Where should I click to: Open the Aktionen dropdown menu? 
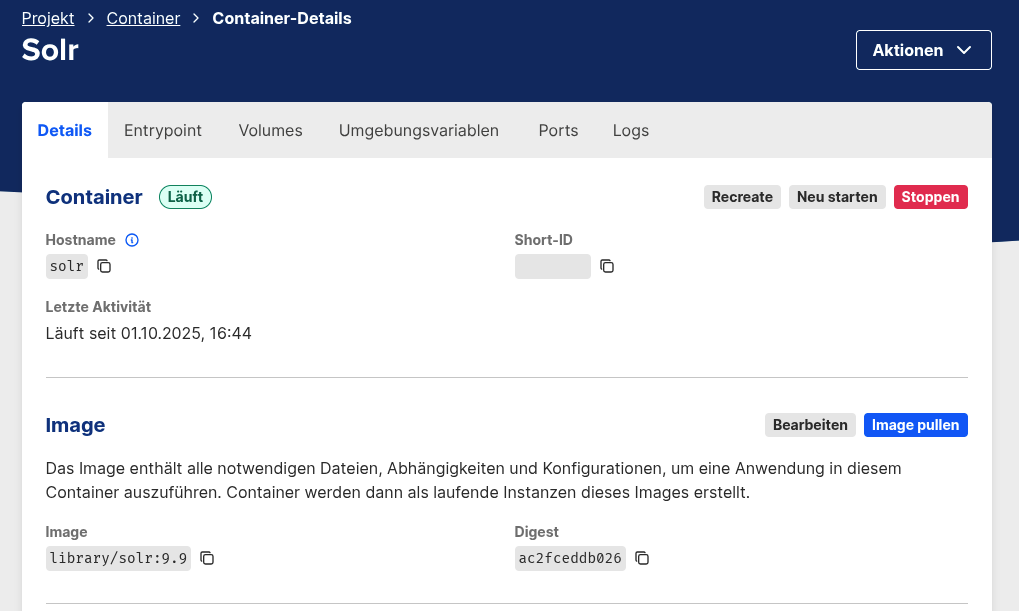coord(923,50)
